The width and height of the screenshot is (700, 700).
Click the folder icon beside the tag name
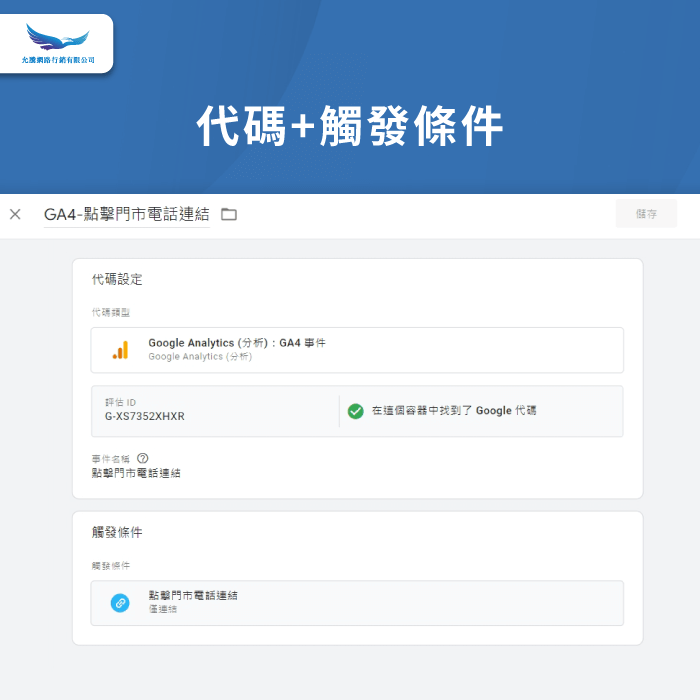tap(229, 214)
